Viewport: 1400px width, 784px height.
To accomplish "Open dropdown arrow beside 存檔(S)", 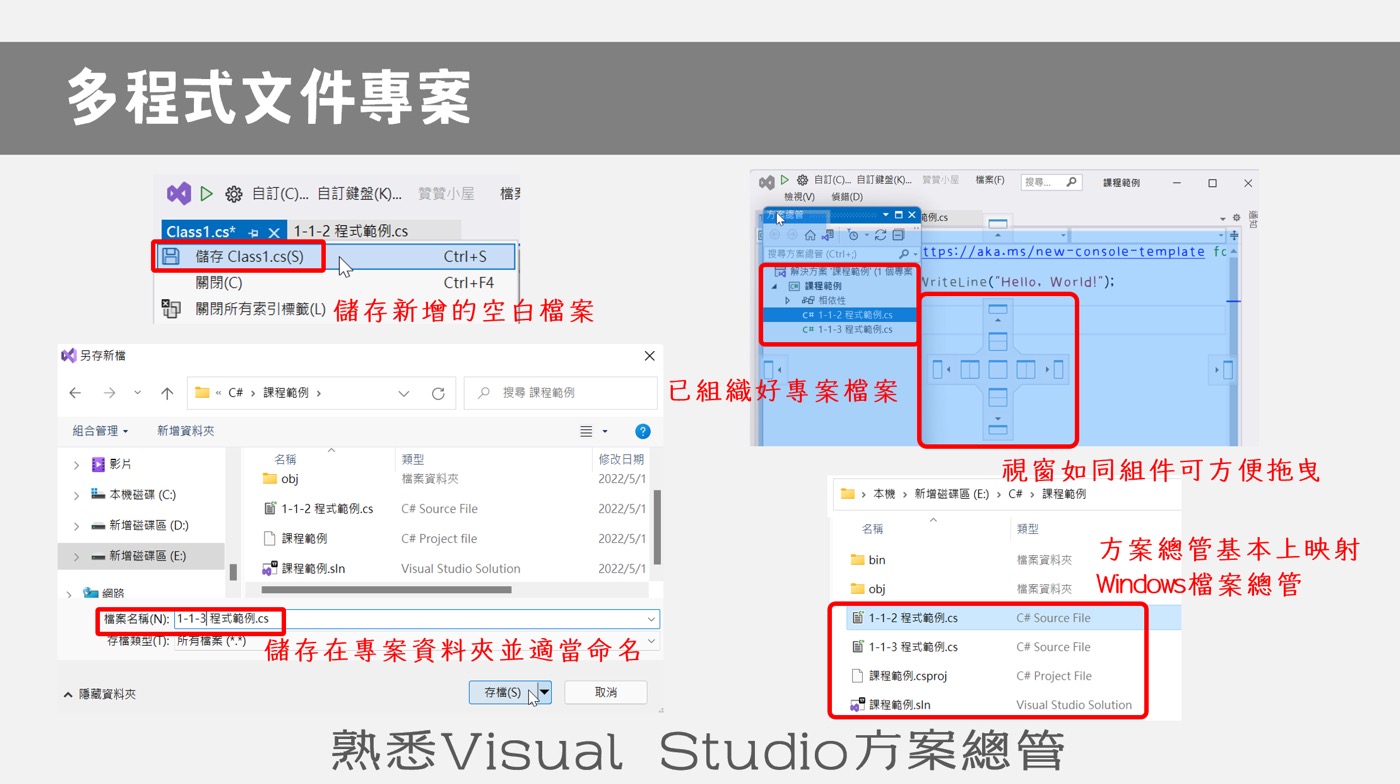I will tap(545, 692).
